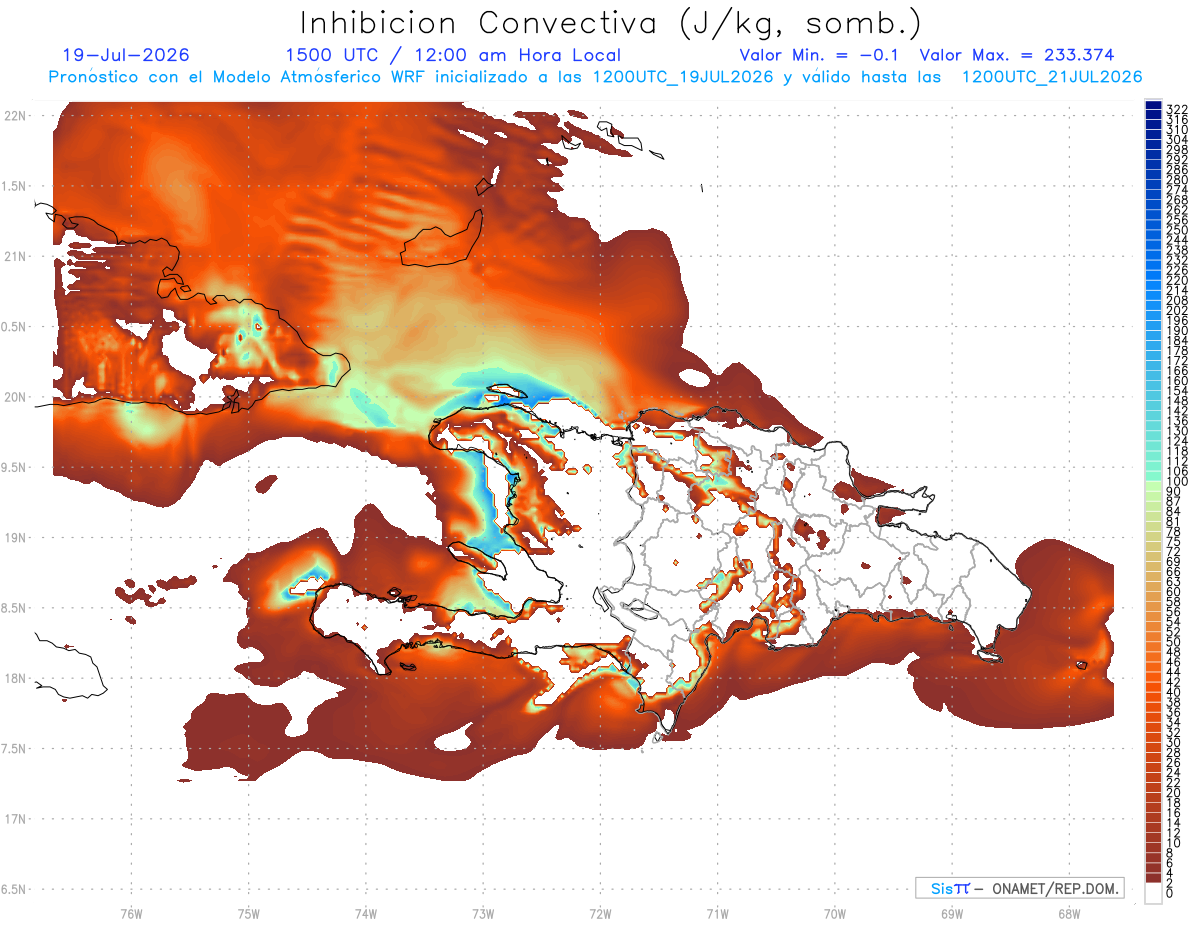The width and height of the screenshot is (1200, 927).
Task: Click the "Valor Min. = -0.1" readout
Action: [820, 55]
